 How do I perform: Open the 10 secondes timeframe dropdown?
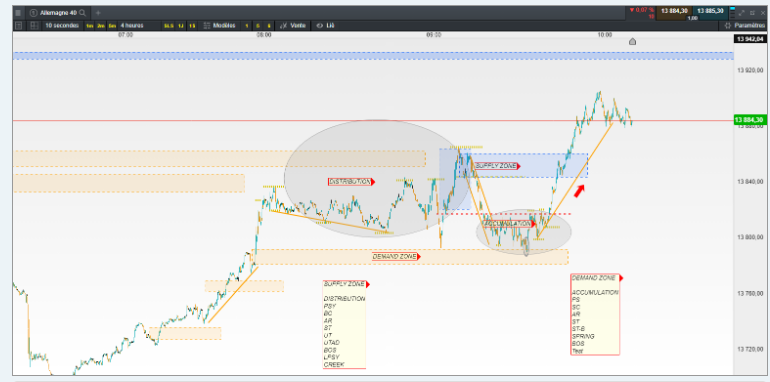pyautogui.click(x=62, y=25)
